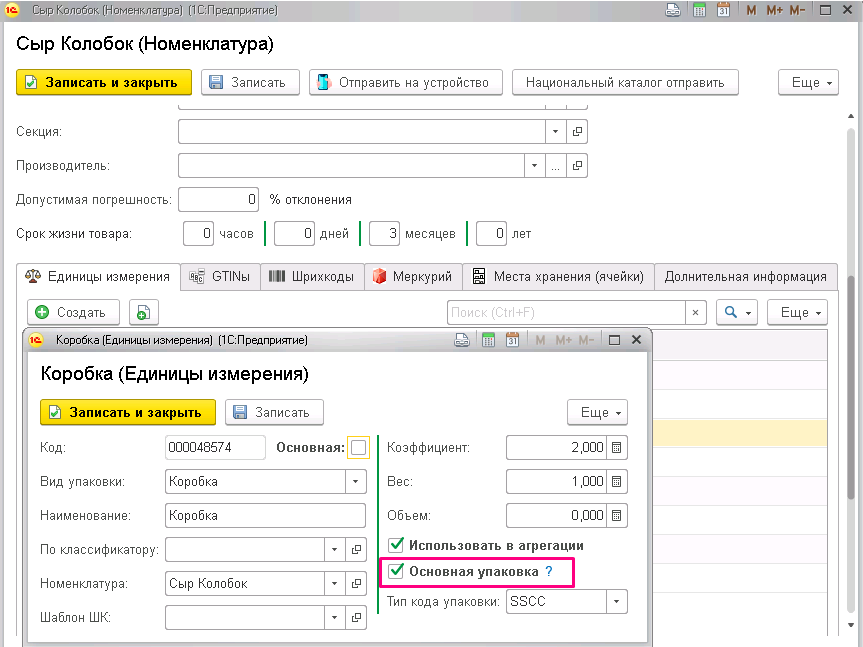Click the copy-create icon next to Создать
Screen dimensions: 863x647
point(144,312)
